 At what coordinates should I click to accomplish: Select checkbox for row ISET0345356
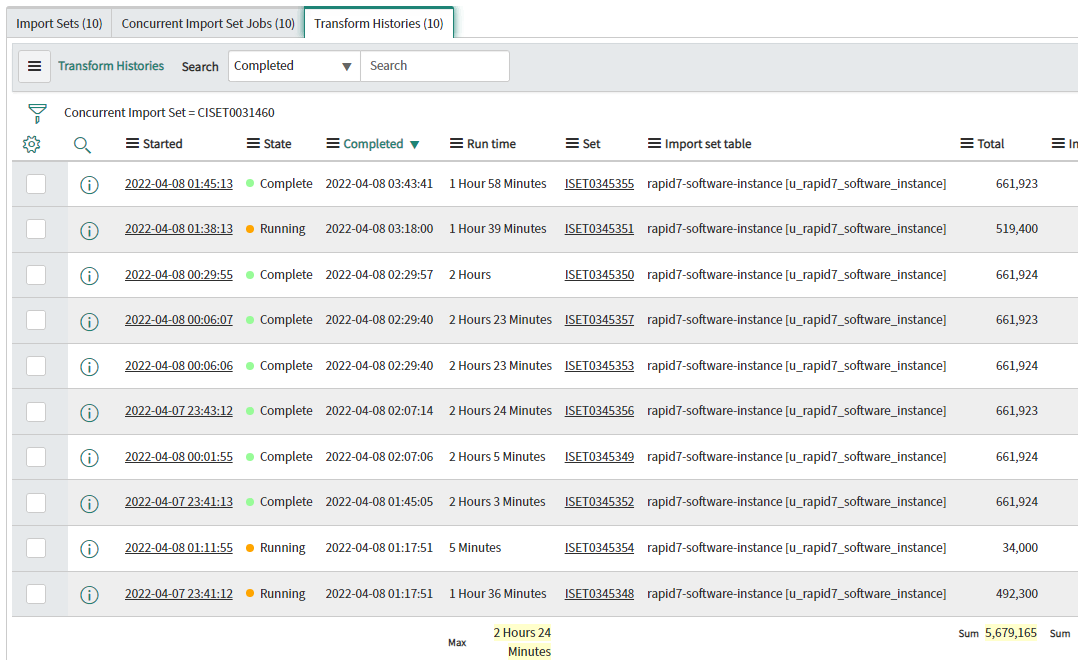pyautogui.click(x=36, y=411)
